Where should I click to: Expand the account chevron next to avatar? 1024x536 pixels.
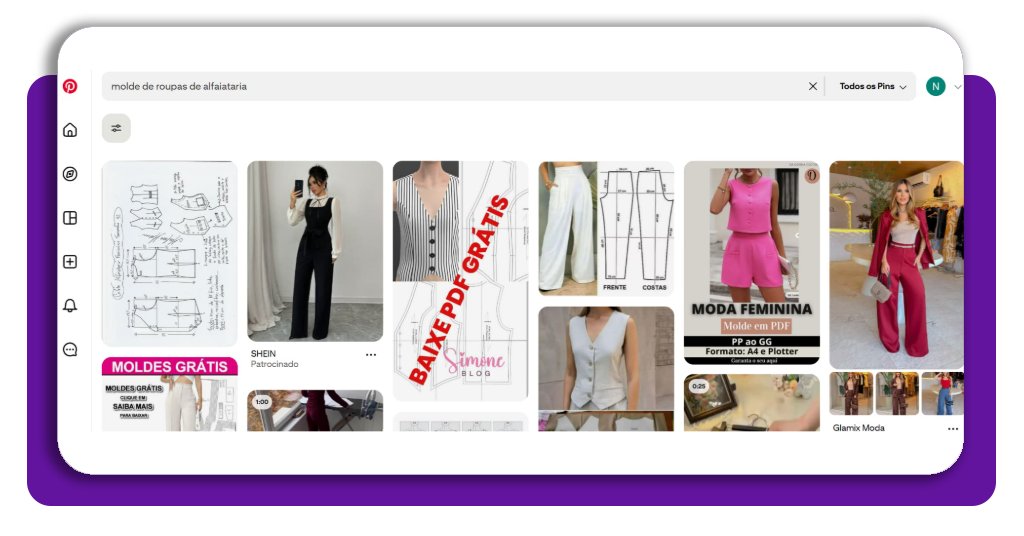[957, 87]
